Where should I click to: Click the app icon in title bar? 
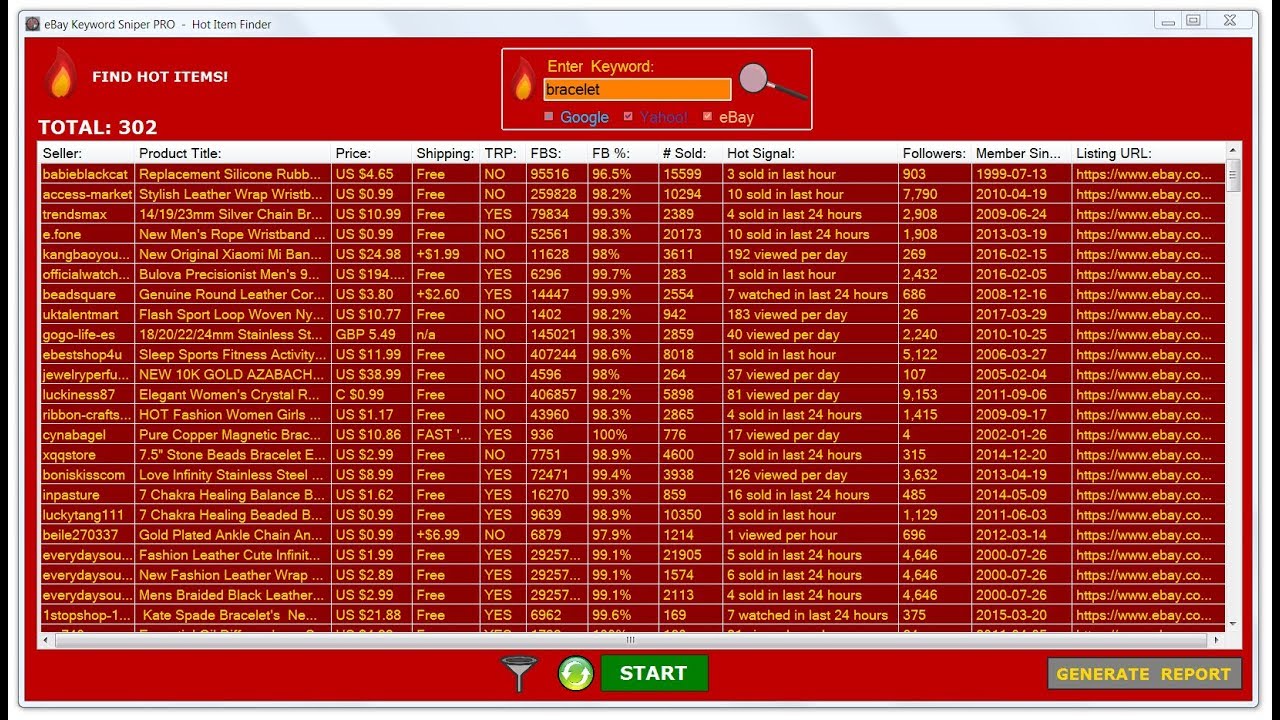pyautogui.click(x=33, y=24)
